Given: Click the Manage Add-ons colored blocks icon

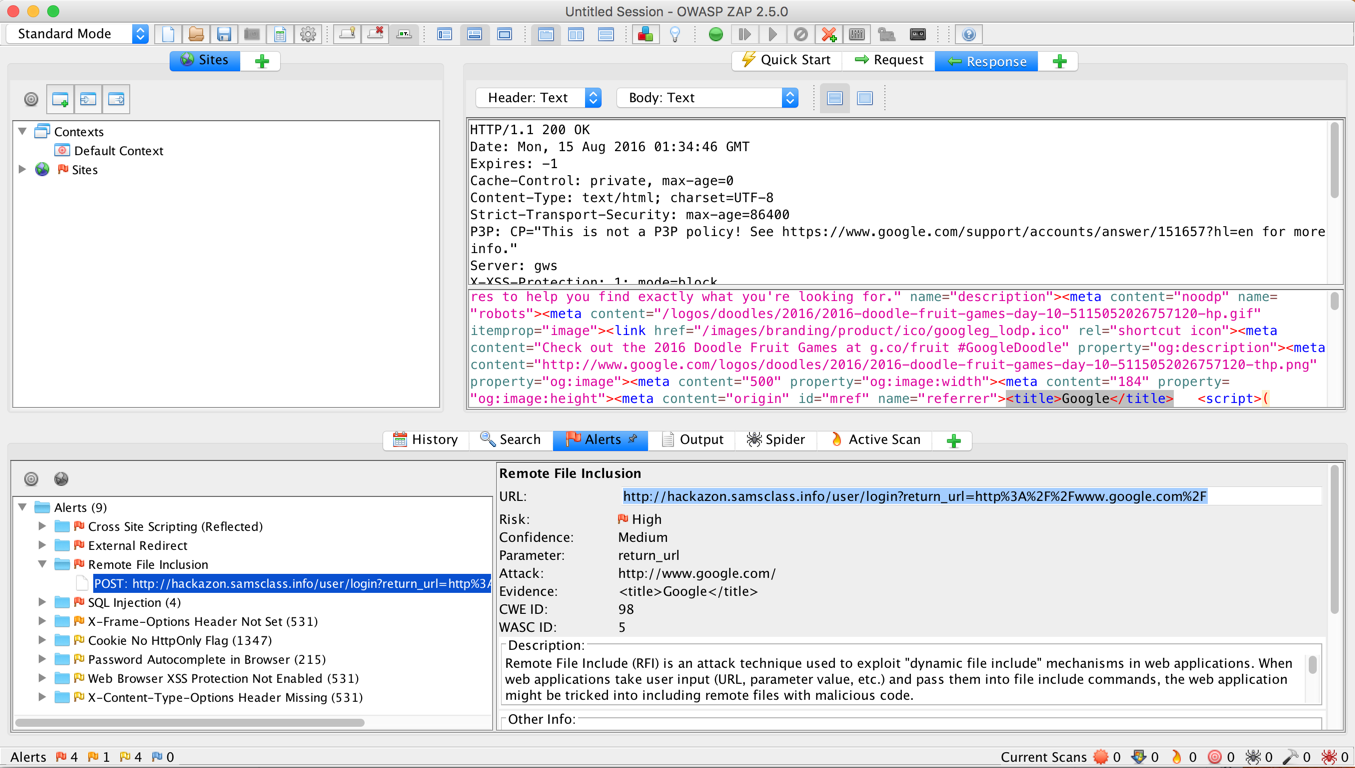Looking at the screenshot, I should (645, 34).
